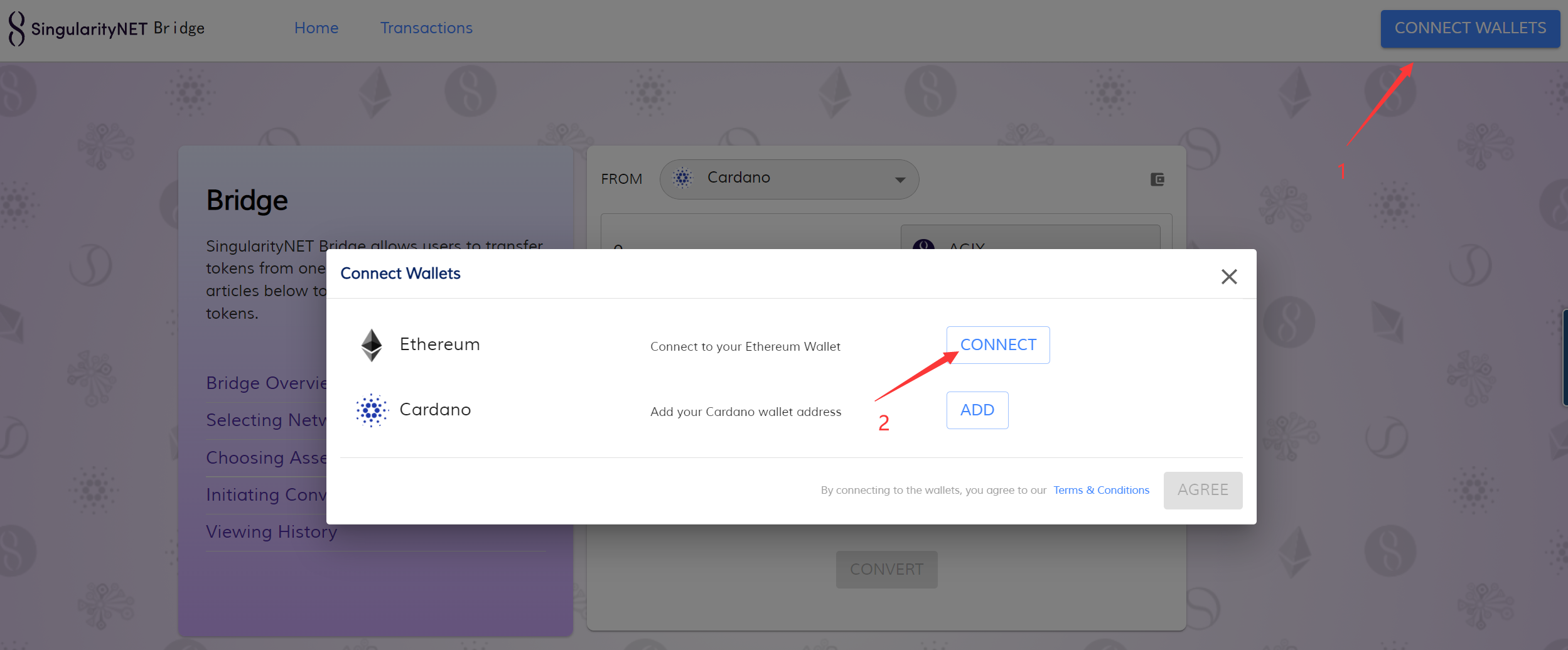Open the Bridge Overview article

(x=266, y=383)
